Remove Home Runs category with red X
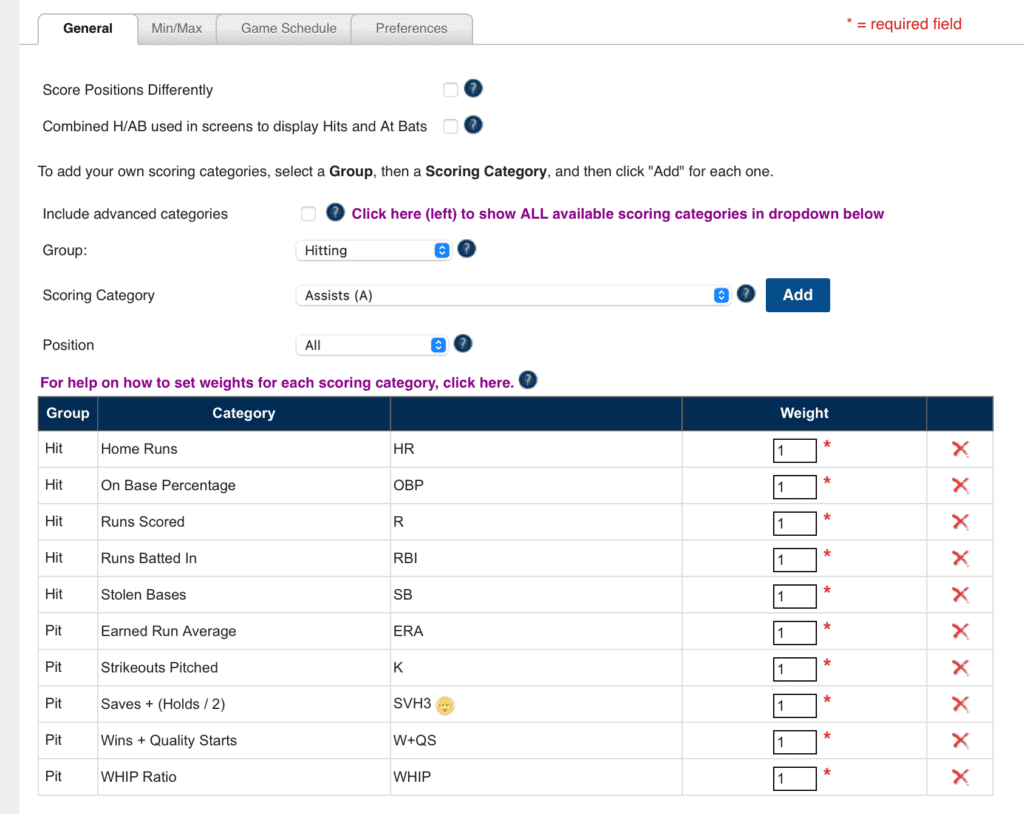This screenshot has height=814, width=1024. 960,449
